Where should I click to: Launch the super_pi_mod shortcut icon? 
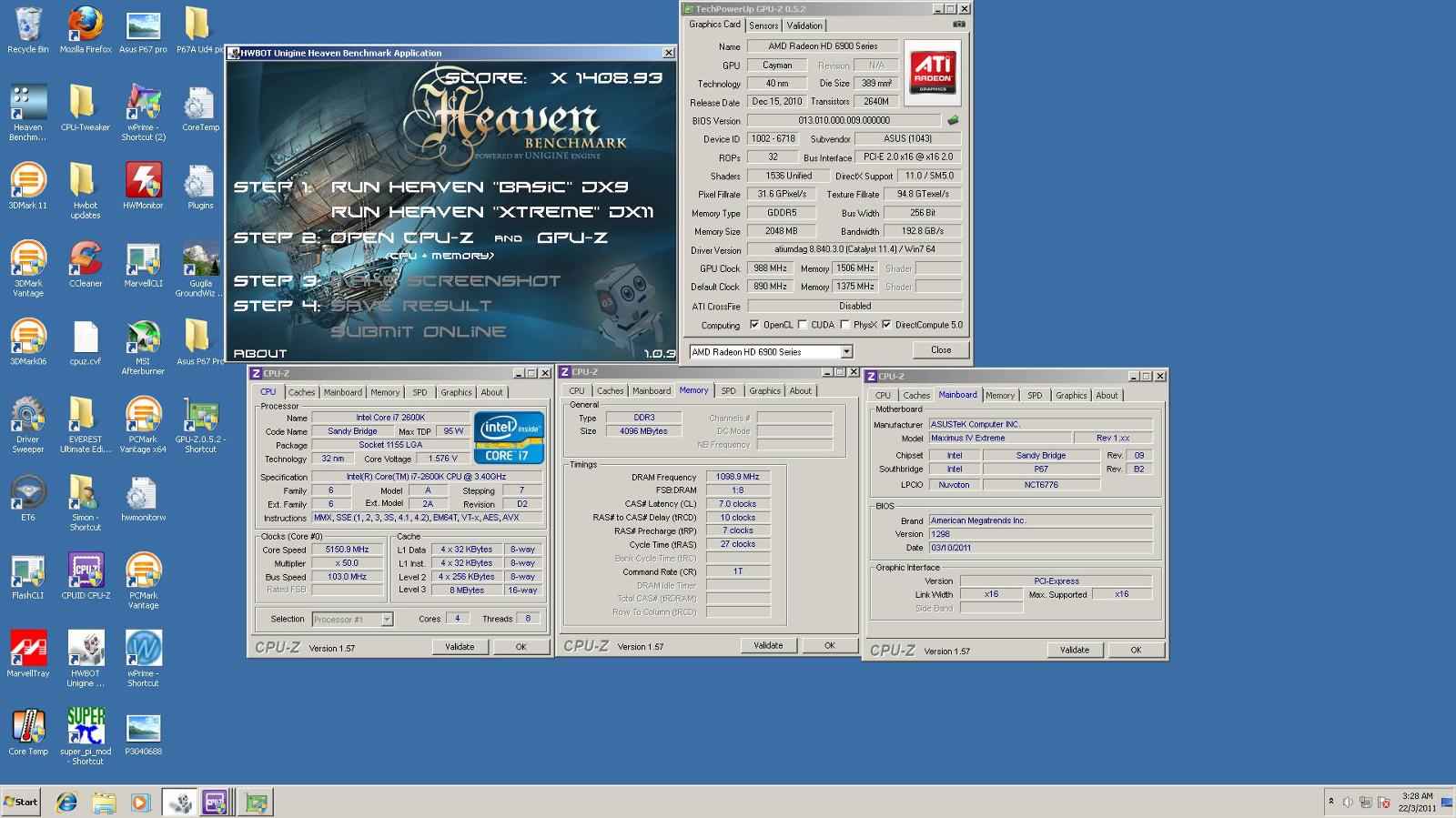click(x=86, y=737)
